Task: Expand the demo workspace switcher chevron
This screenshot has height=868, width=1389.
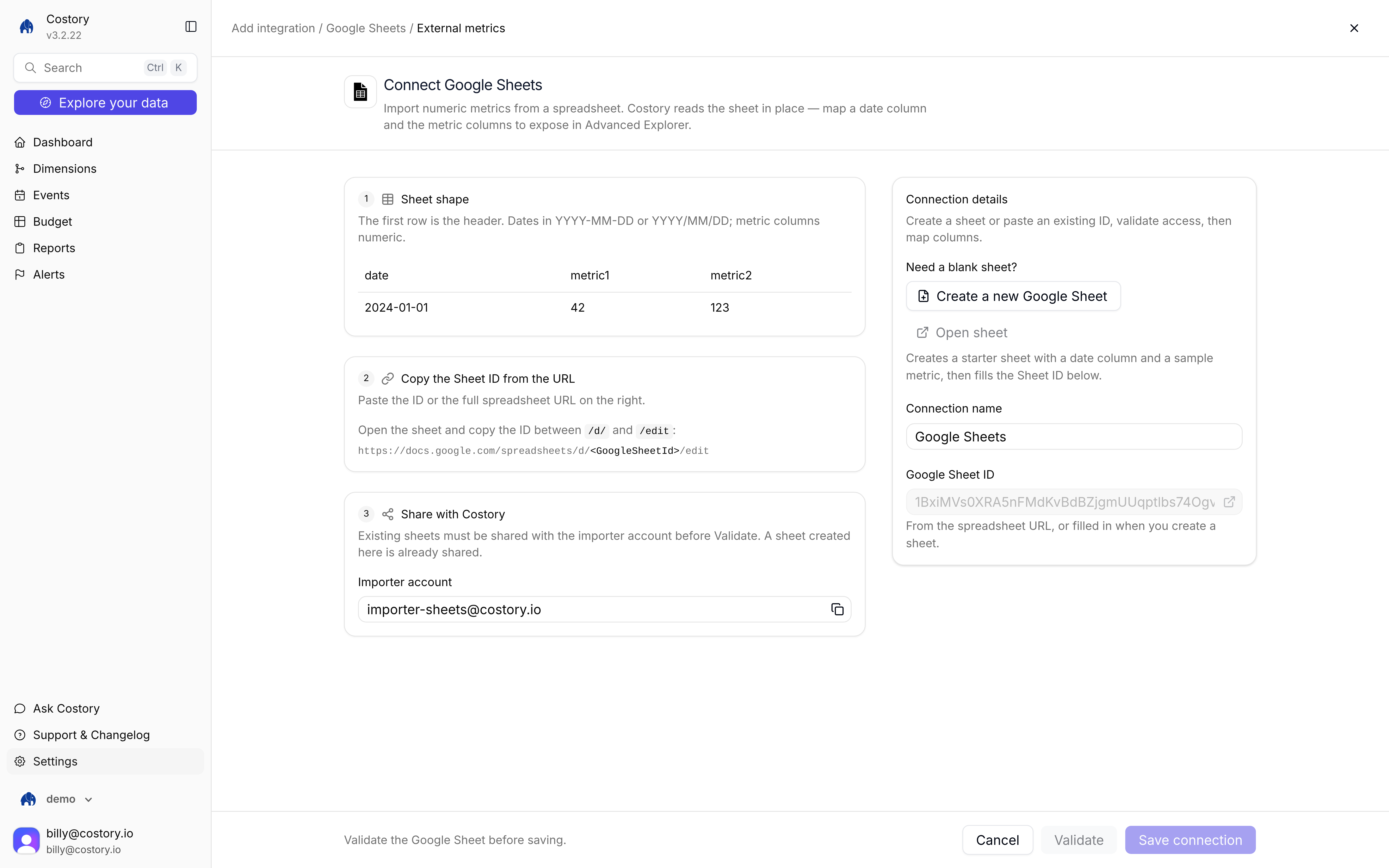Action: (88, 800)
